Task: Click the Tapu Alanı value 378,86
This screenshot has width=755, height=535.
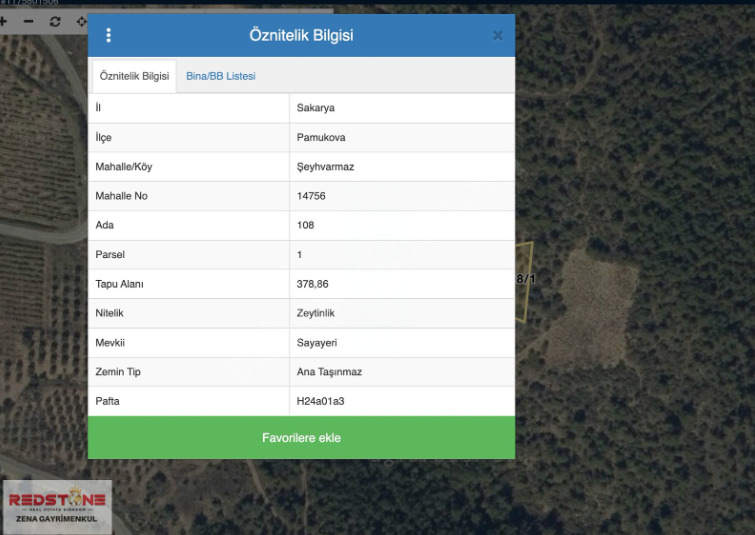Action: pos(313,284)
